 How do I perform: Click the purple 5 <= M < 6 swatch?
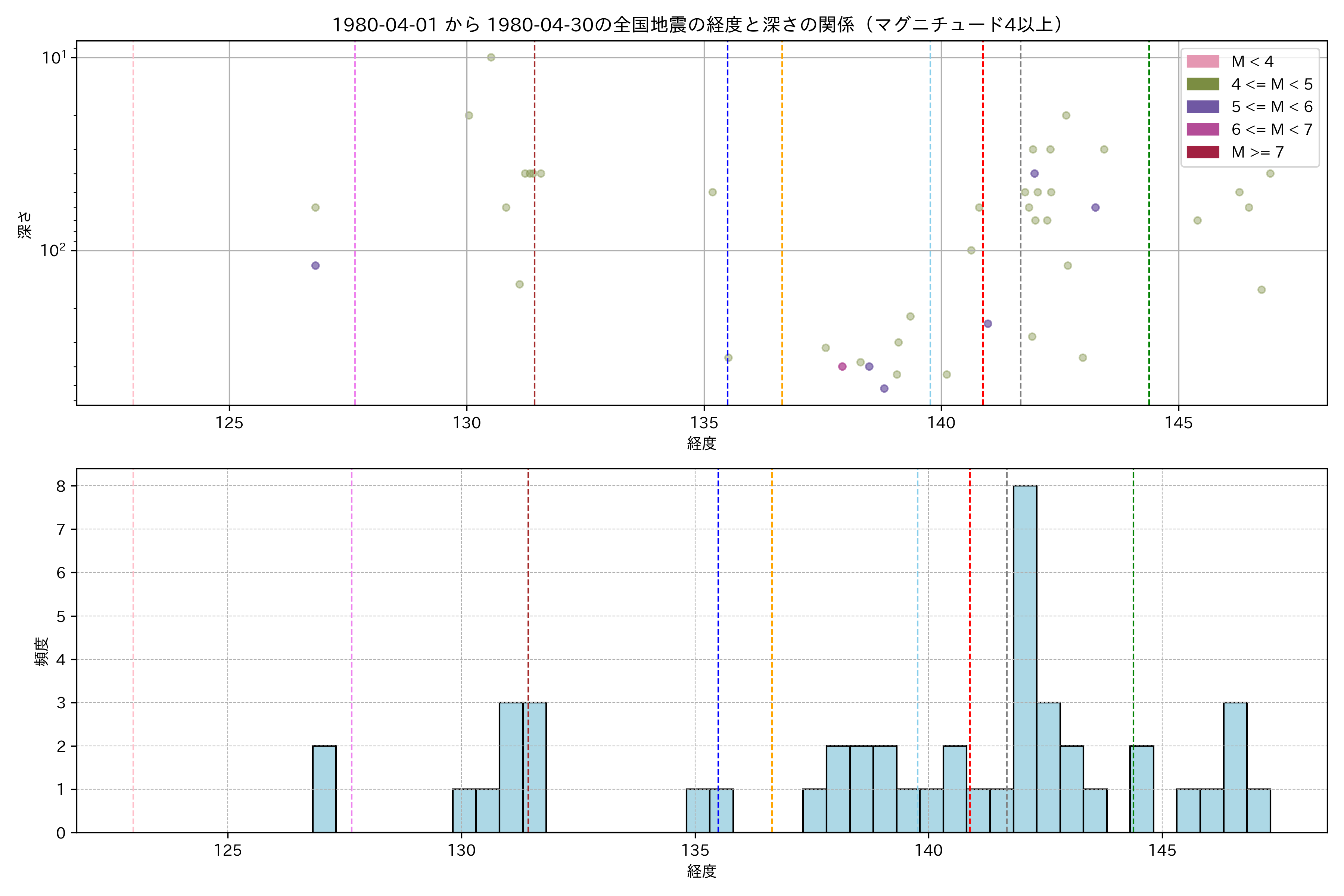(1202, 107)
